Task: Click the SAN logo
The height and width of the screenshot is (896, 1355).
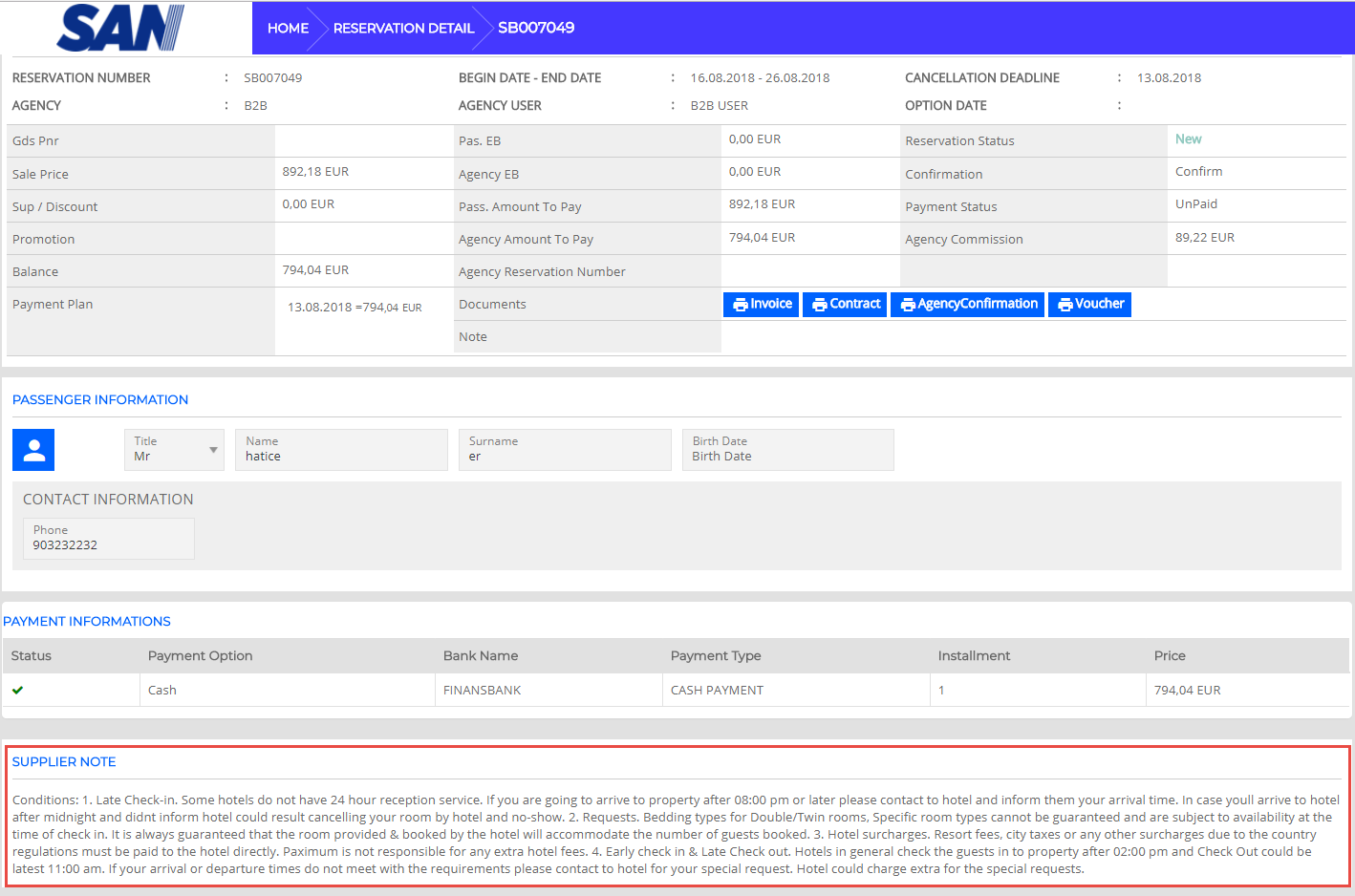Action: [120, 28]
